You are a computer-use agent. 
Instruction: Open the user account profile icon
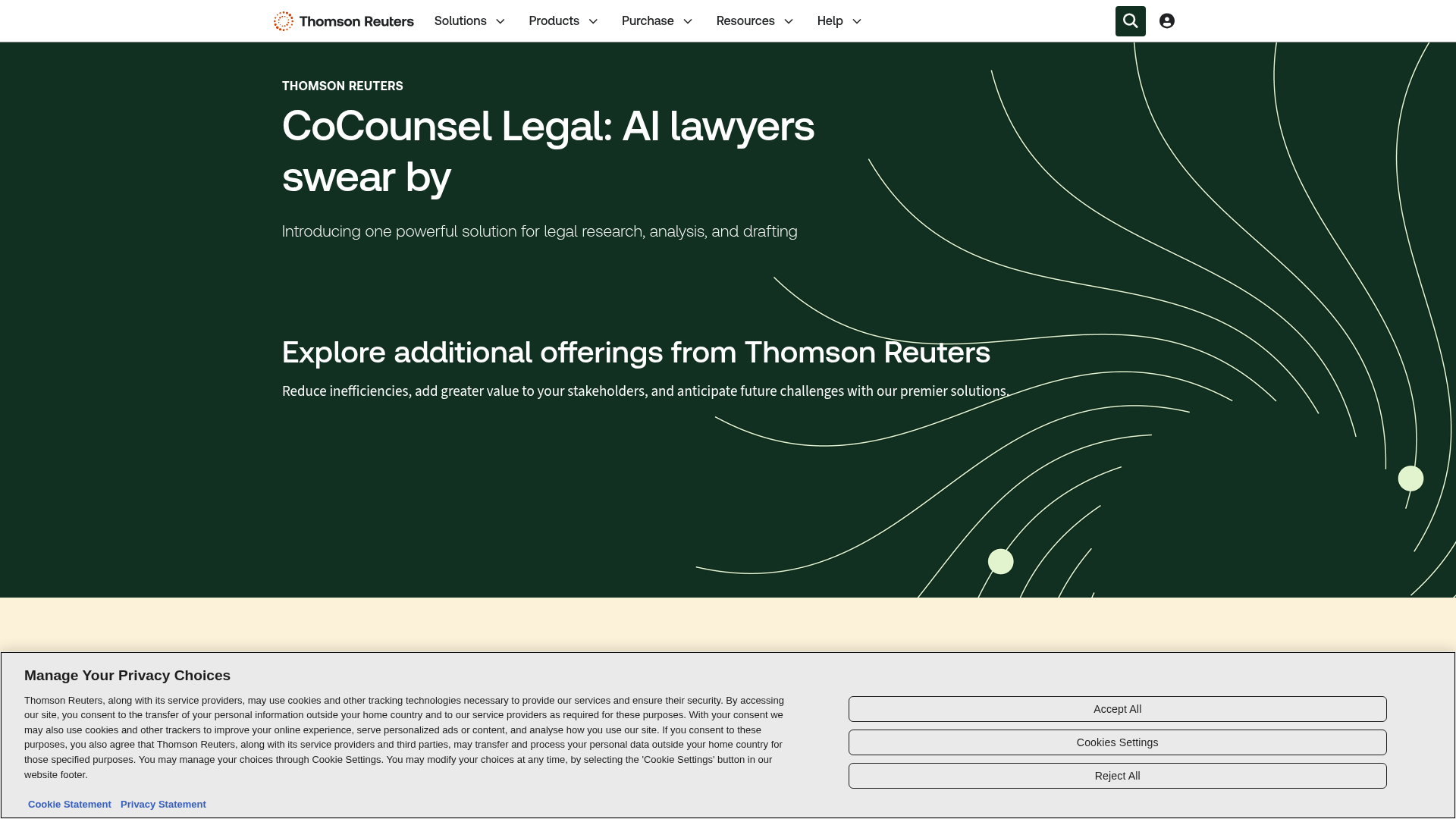click(1167, 21)
